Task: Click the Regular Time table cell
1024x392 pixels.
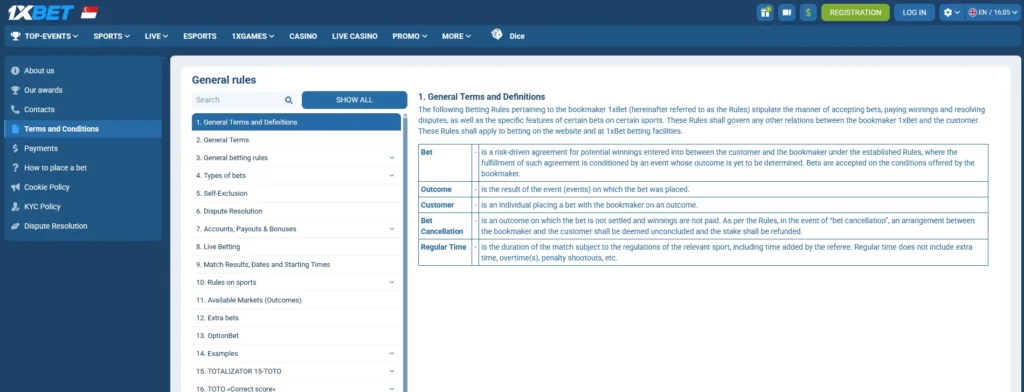Action: point(444,252)
